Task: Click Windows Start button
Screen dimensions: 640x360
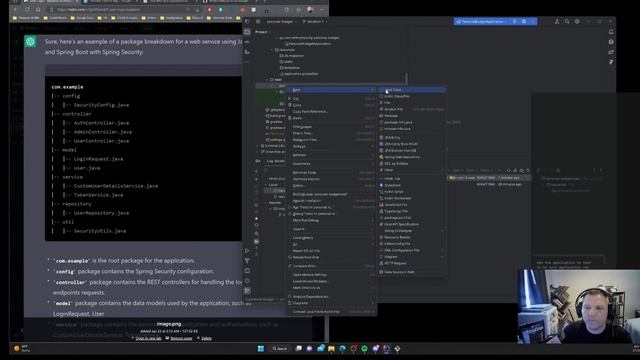Action: point(261,349)
